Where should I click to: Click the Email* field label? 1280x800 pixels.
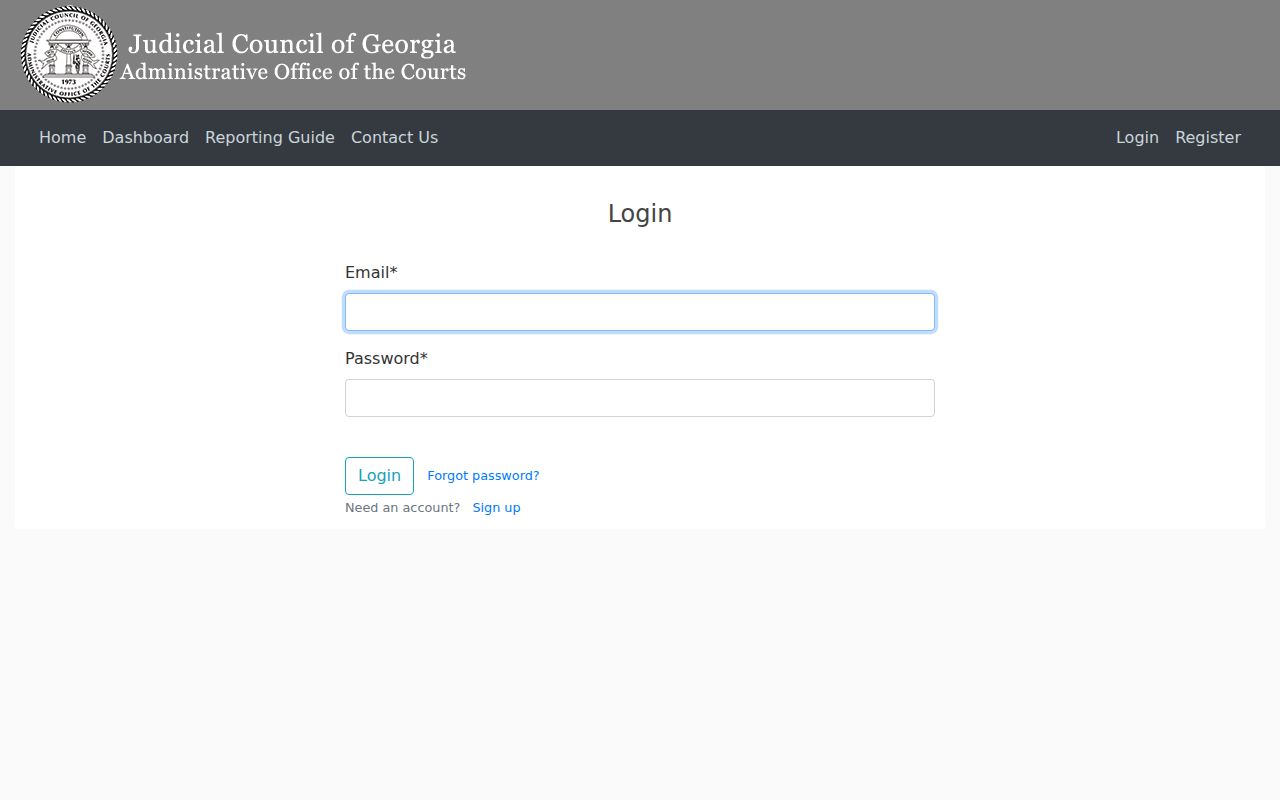[x=371, y=273]
